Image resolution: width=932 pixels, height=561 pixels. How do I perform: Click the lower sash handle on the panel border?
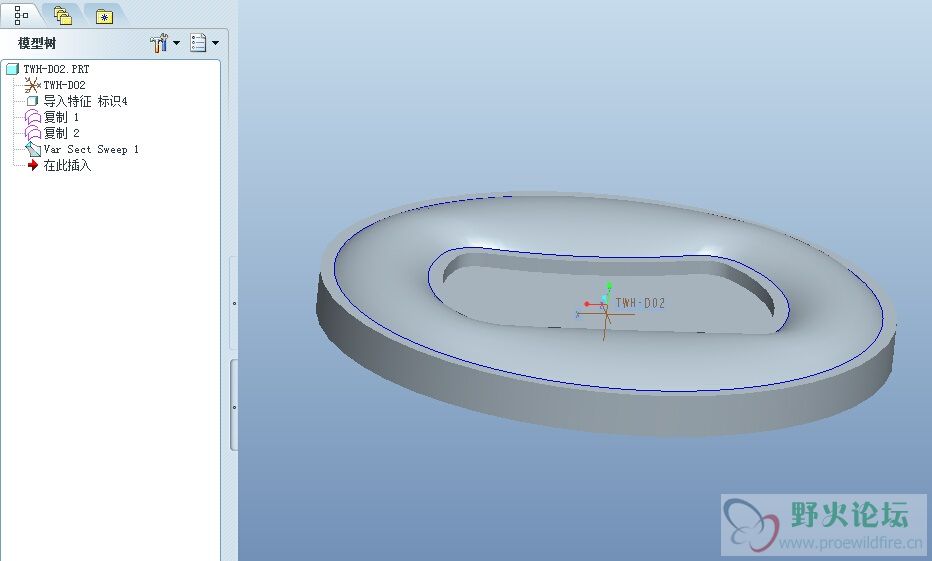tap(234, 406)
